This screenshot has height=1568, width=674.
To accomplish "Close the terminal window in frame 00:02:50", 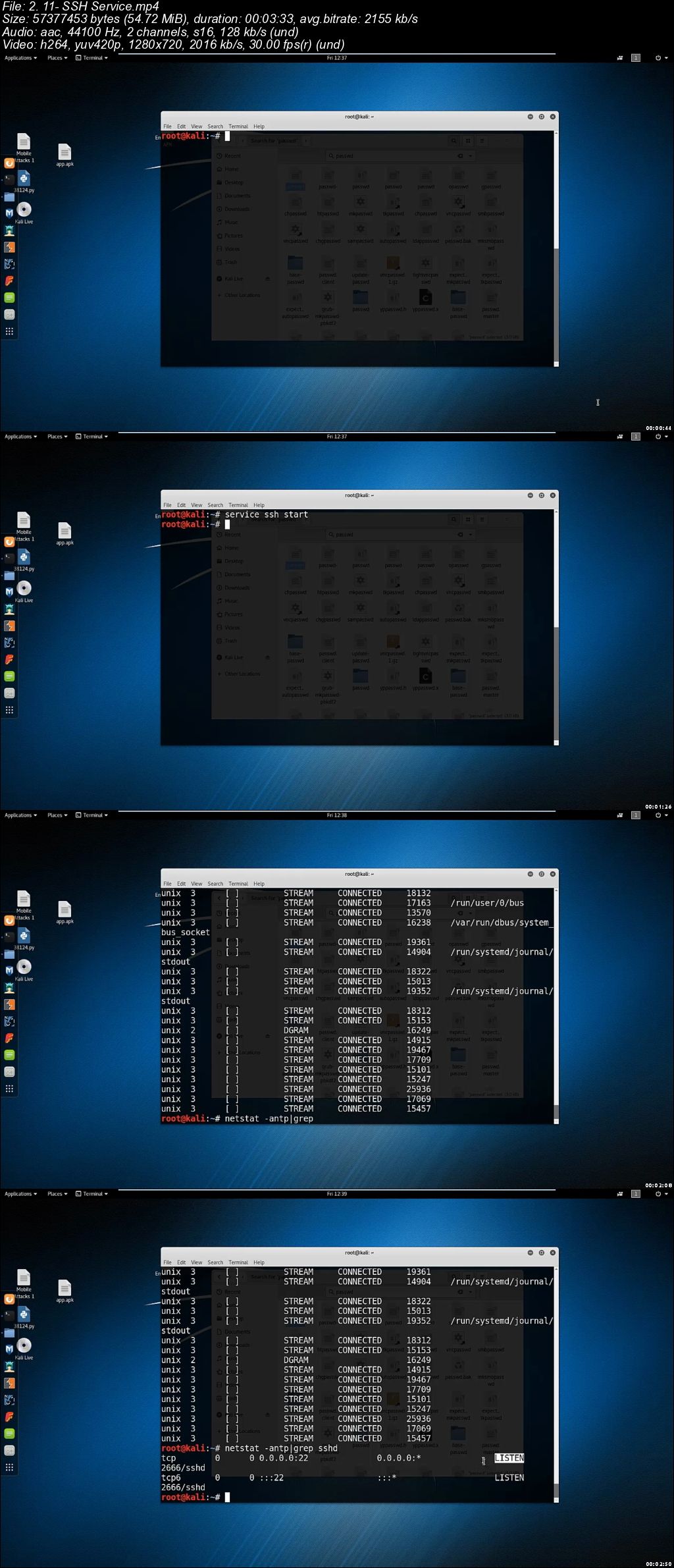I will (x=553, y=1253).
